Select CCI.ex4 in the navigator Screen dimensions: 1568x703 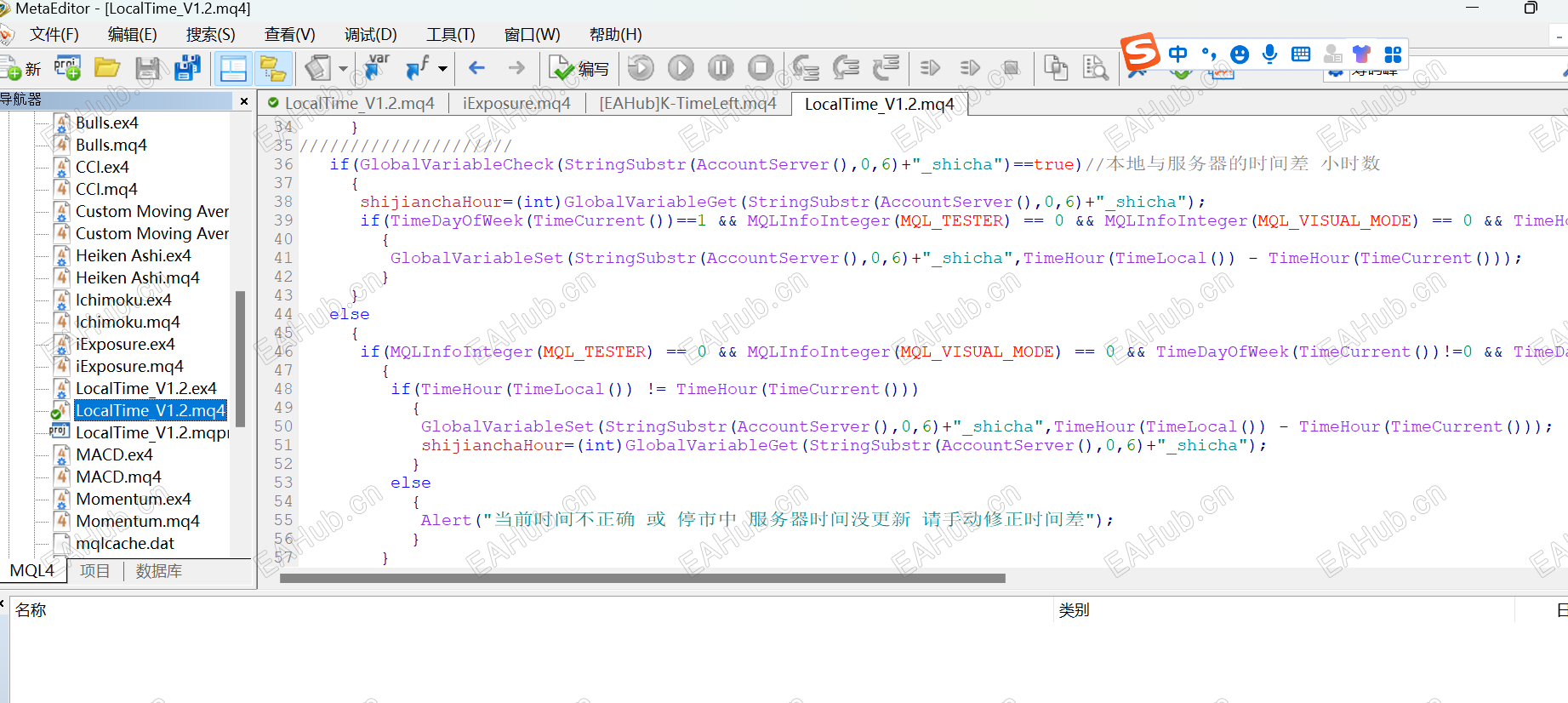coord(102,167)
